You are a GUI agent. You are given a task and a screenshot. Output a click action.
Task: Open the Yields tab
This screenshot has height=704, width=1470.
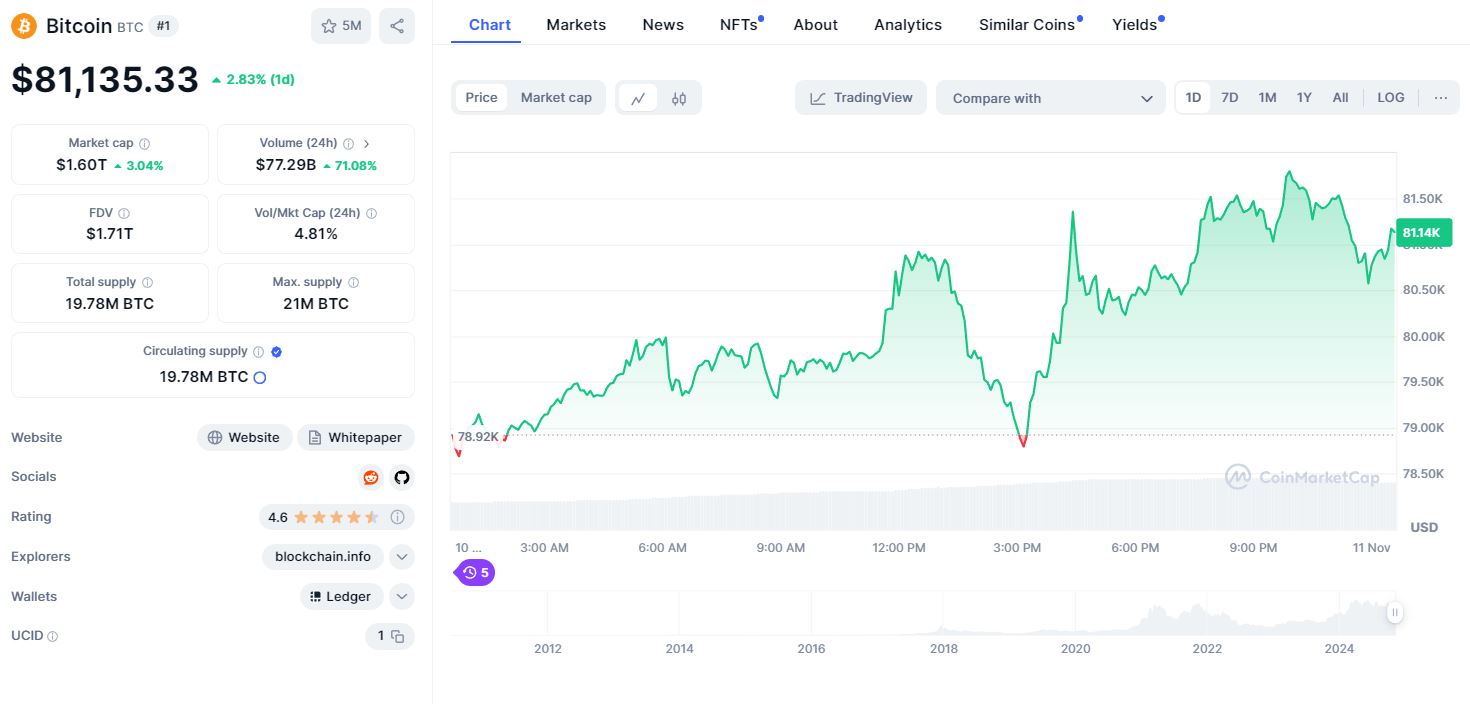(1136, 24)
